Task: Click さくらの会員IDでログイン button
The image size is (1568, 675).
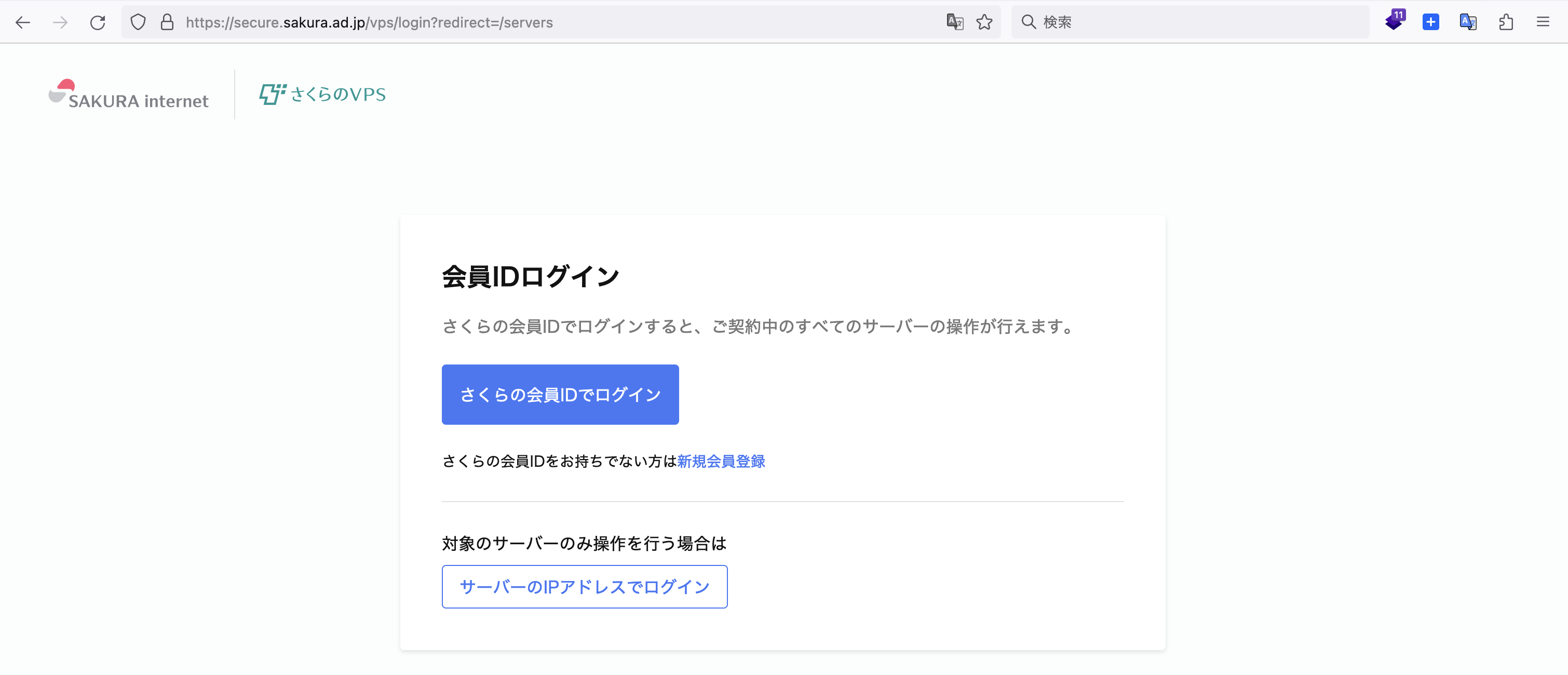Action: tap(560, 395)
